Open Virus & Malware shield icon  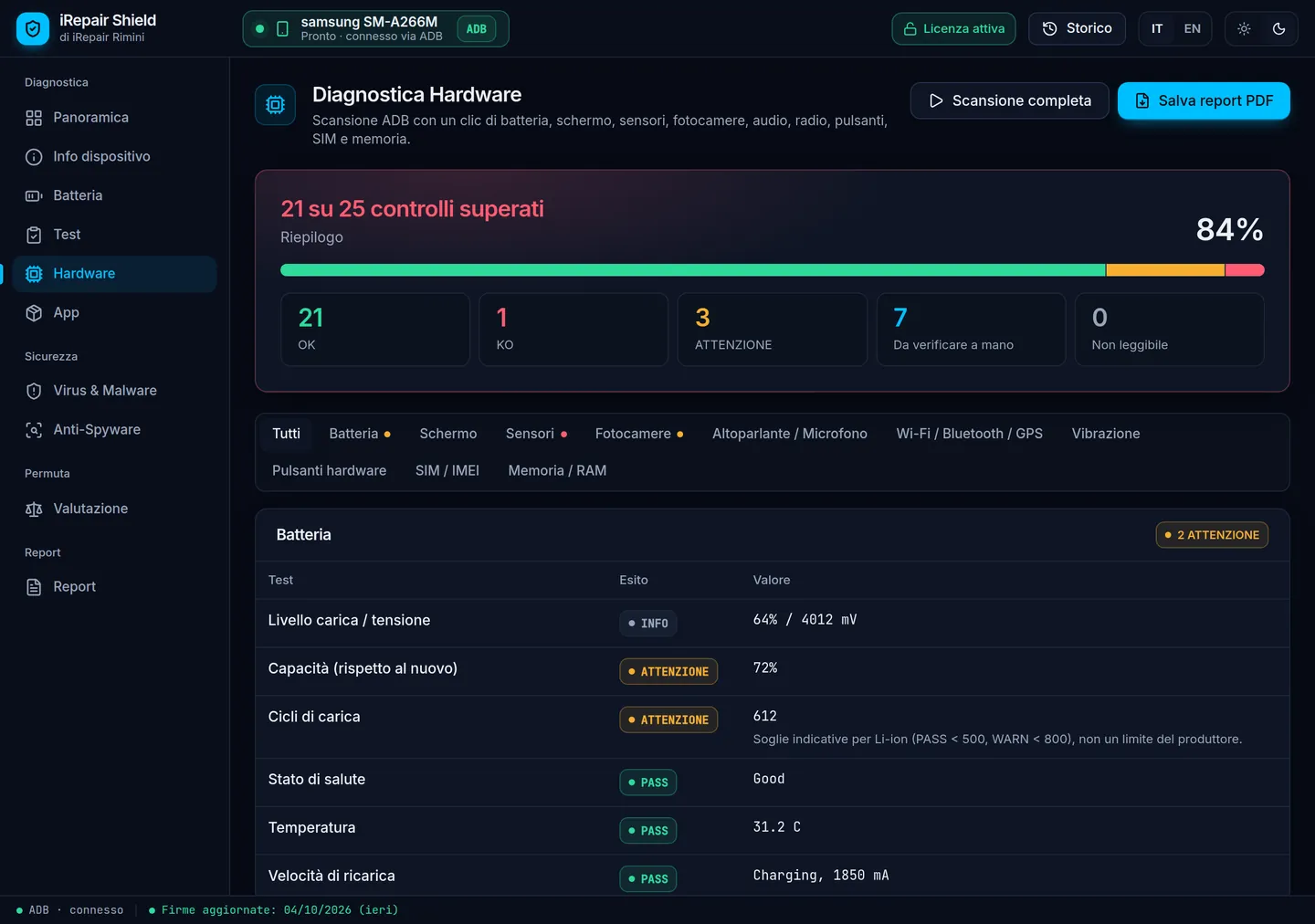34,391
